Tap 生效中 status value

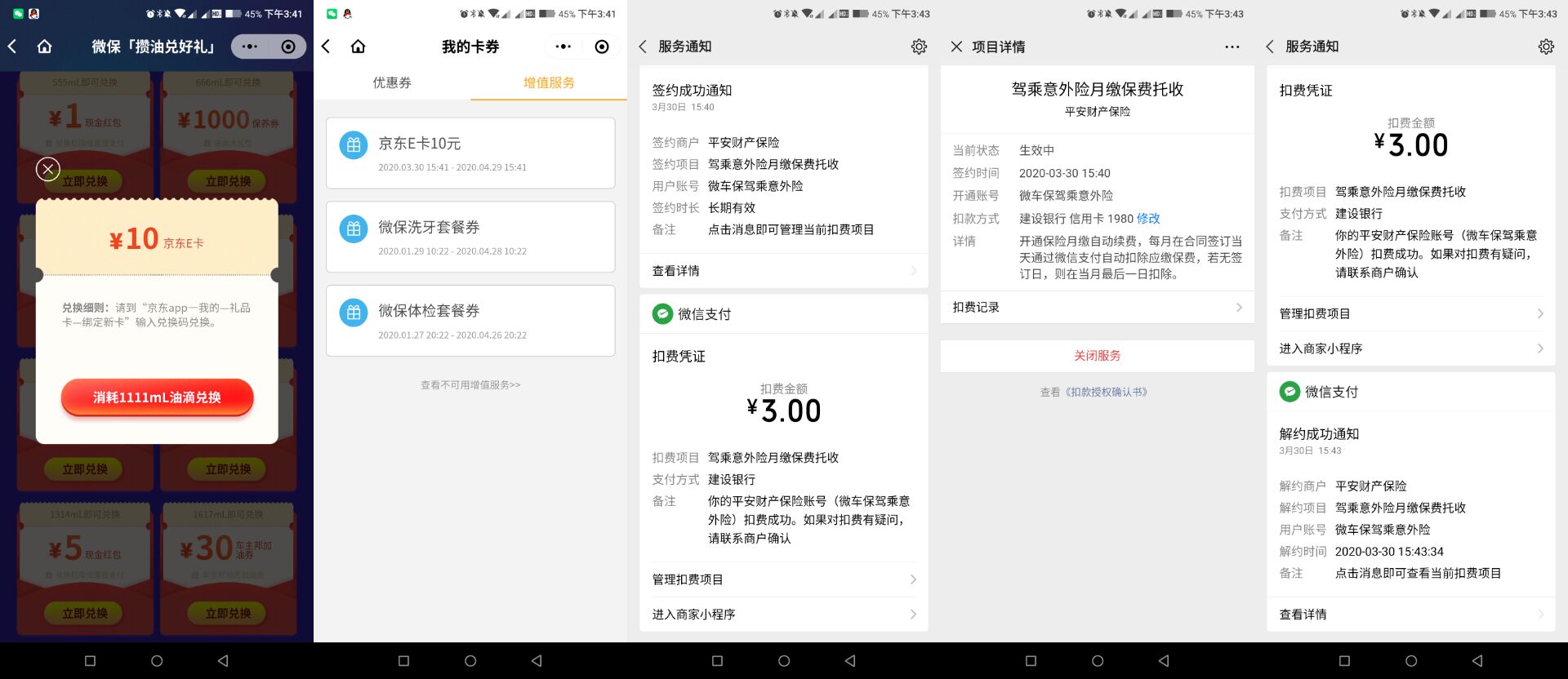click(1036, 150)
